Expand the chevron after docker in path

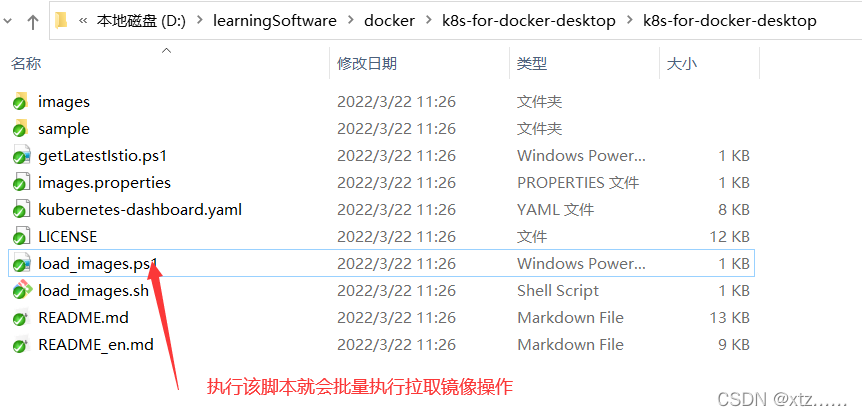pos(428,21)
